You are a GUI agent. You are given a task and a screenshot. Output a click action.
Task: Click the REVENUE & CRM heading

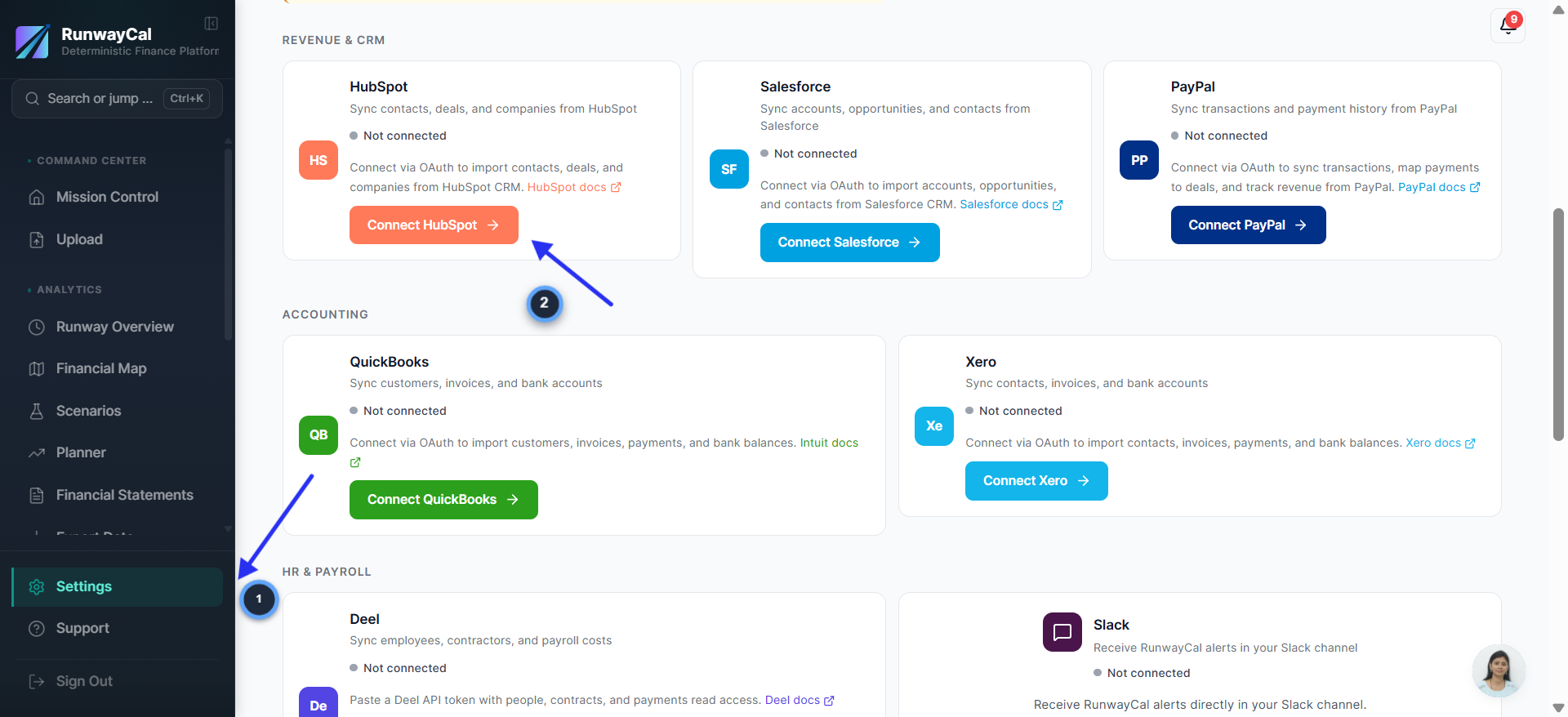333,40
